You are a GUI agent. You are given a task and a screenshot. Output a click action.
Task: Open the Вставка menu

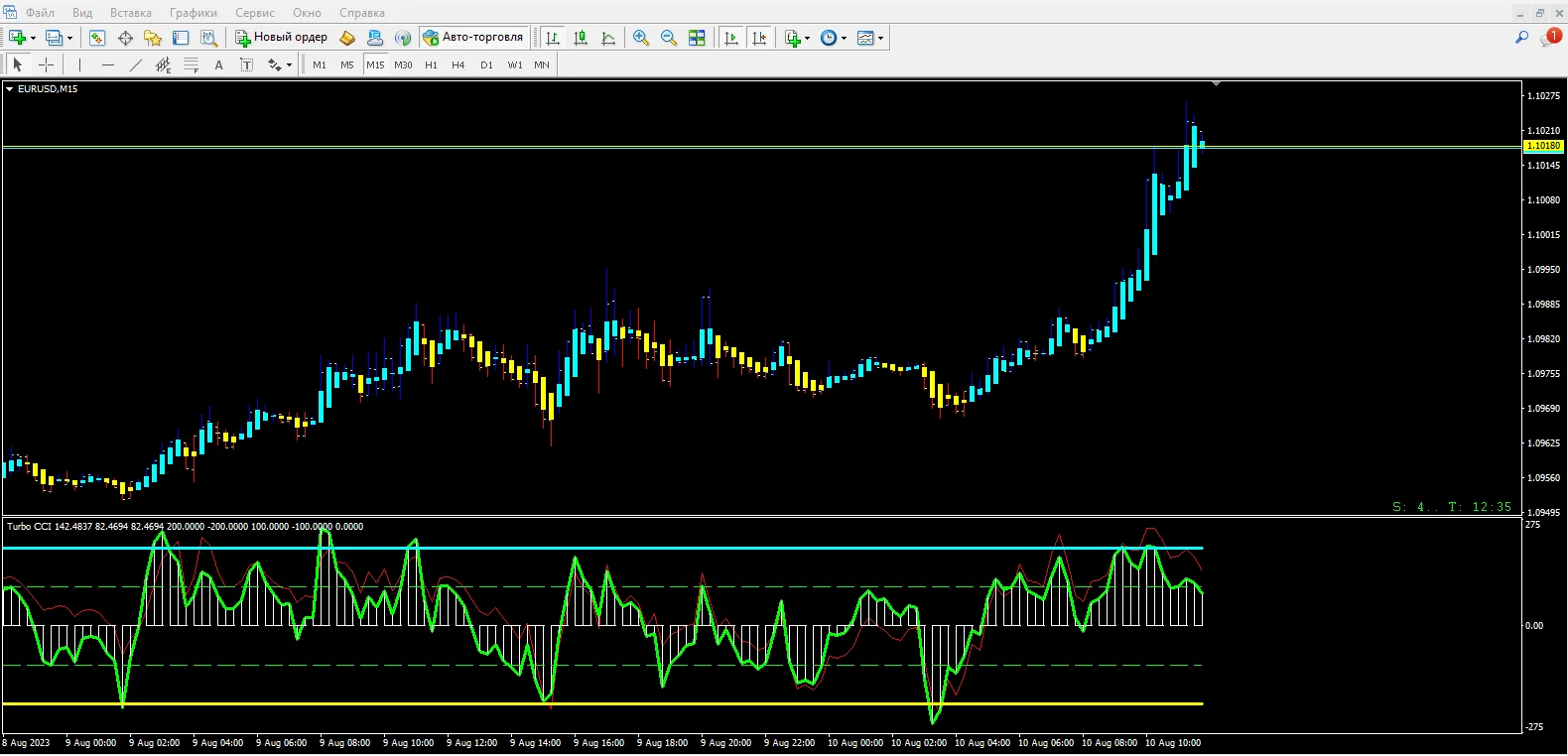(131, 13)
